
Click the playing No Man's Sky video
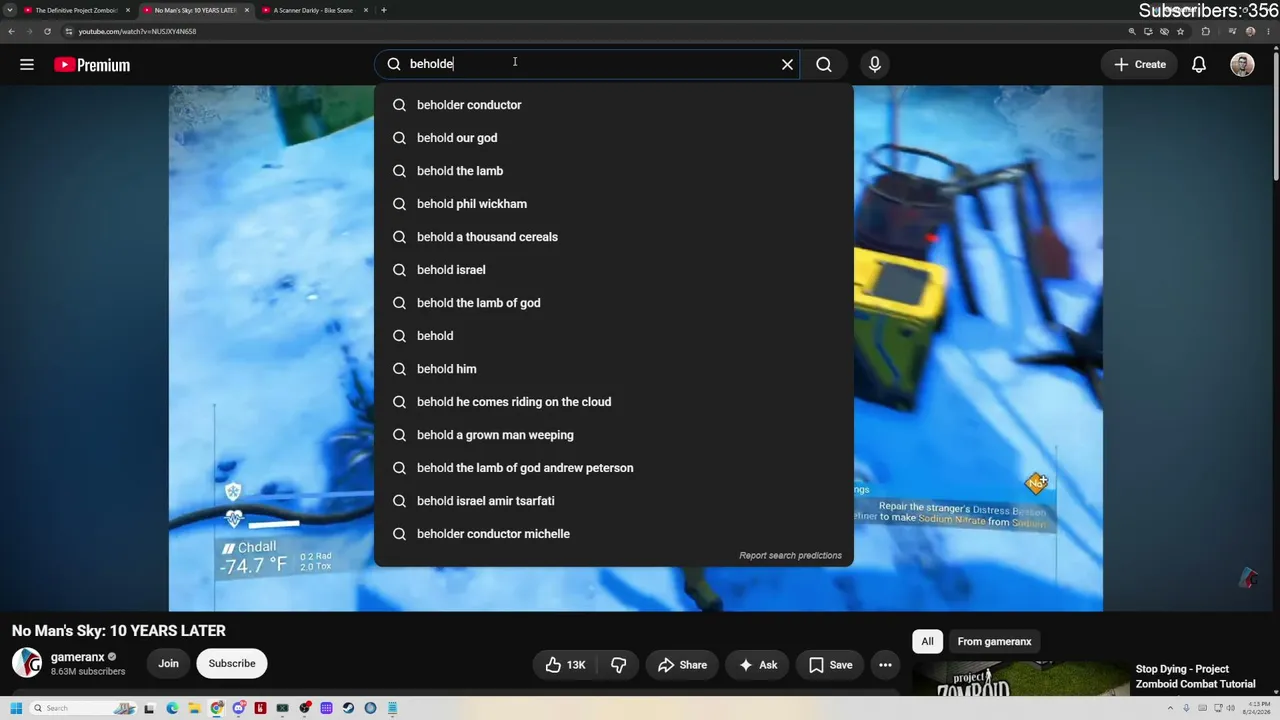636,348
